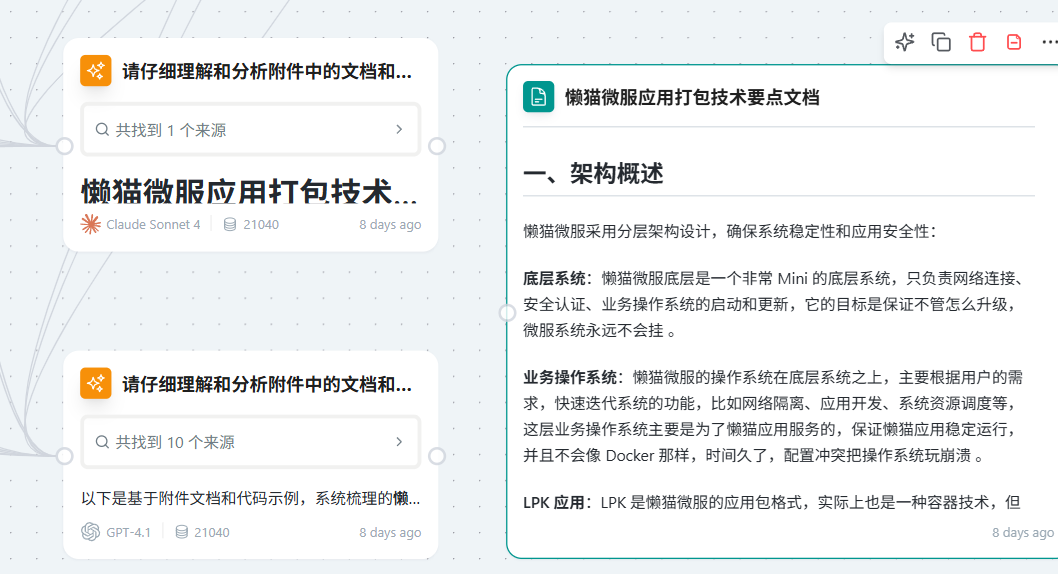
Task: Click chevron arrow in top sources box
Action: tap(399, 130)
